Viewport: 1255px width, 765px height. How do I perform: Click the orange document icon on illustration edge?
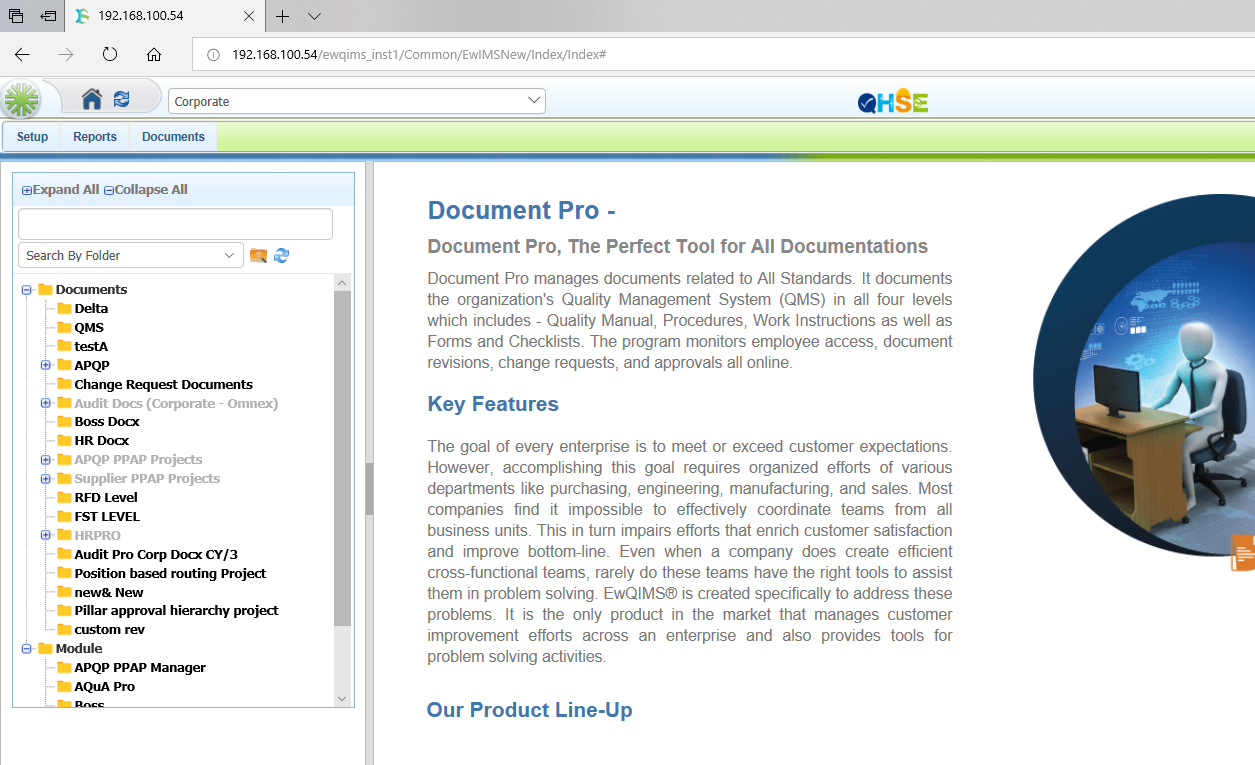[x=1243, y=553]
